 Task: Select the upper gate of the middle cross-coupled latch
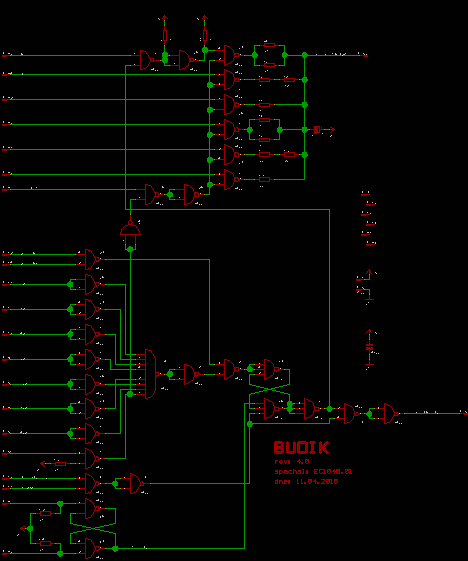[x=272, y=369]
